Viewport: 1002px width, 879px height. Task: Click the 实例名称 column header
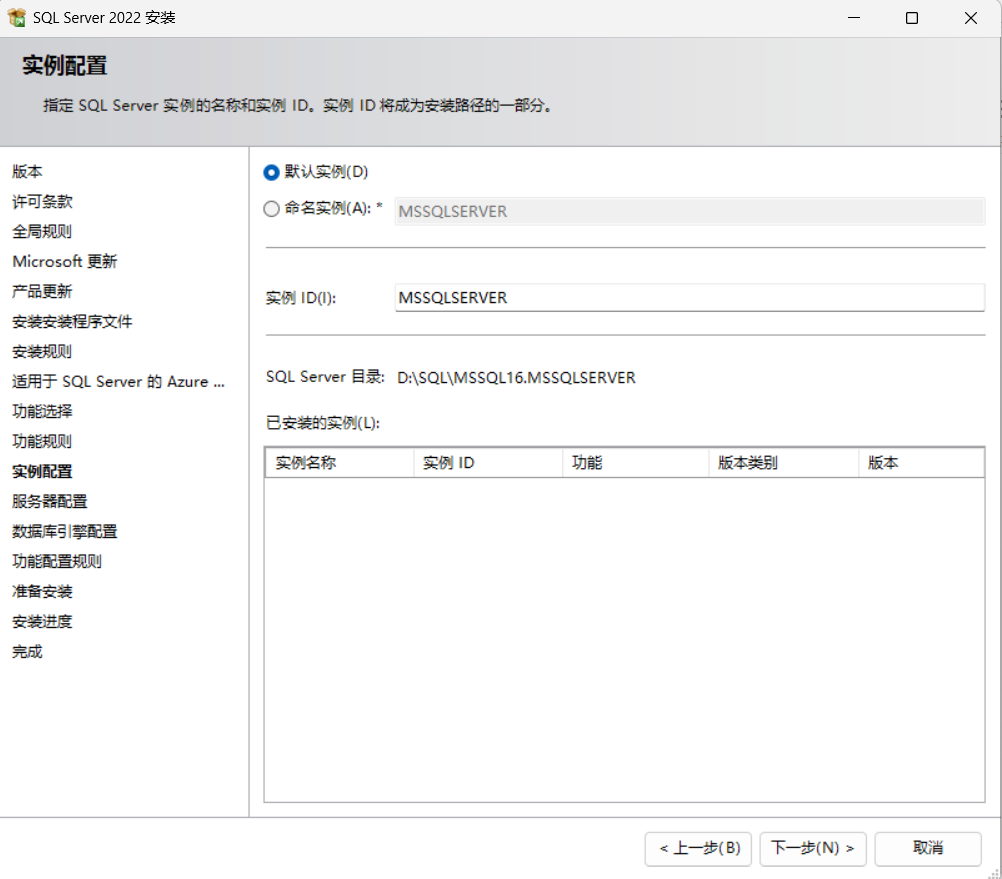pyautogui.click(x=339, y=462)
